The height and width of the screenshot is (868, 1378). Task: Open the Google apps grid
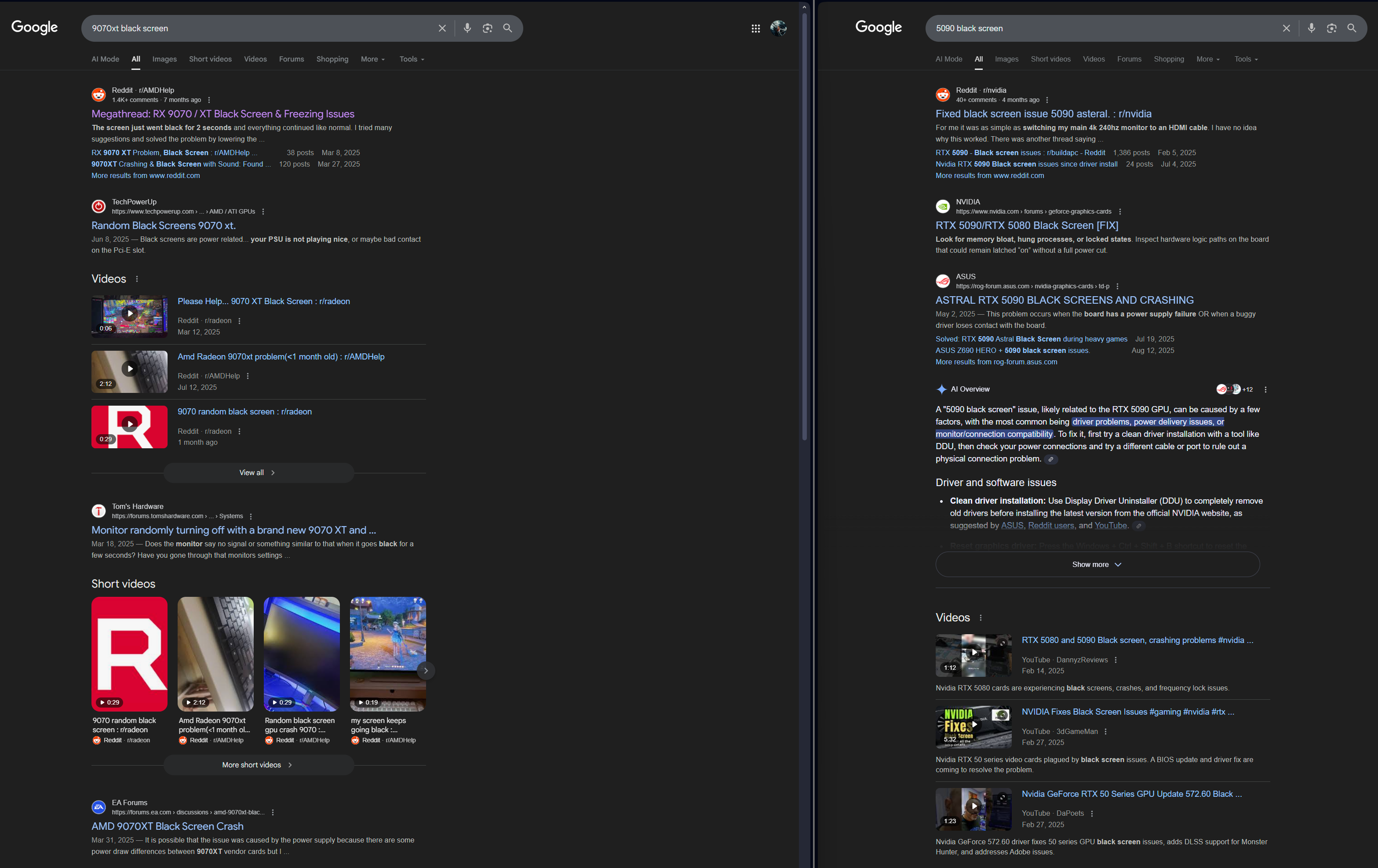pos(755,28)
